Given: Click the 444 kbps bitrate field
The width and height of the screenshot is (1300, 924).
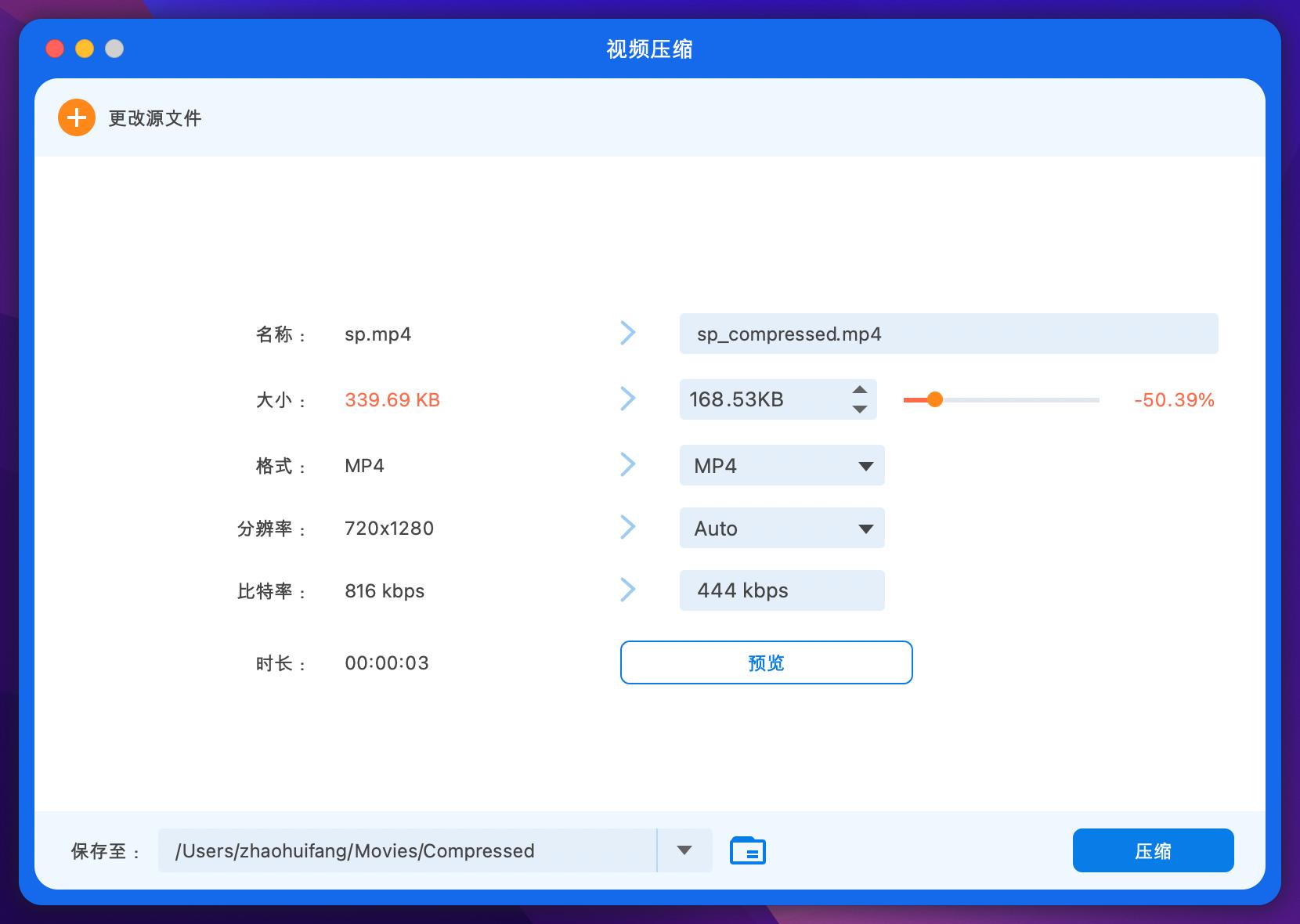Looking at the screenshot, I should coord(781,590).
